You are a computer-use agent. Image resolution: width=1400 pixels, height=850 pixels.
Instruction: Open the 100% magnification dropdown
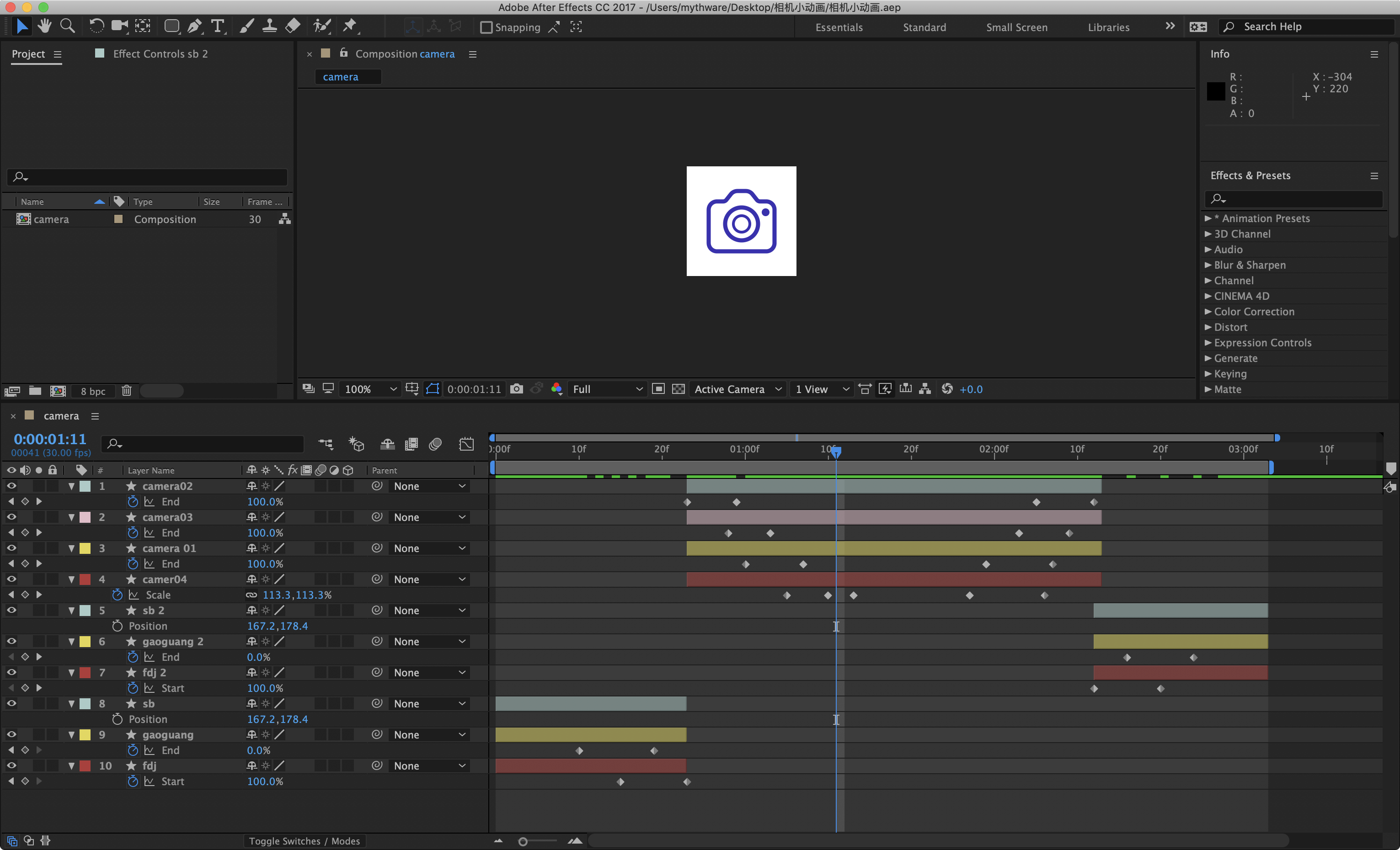370,389
